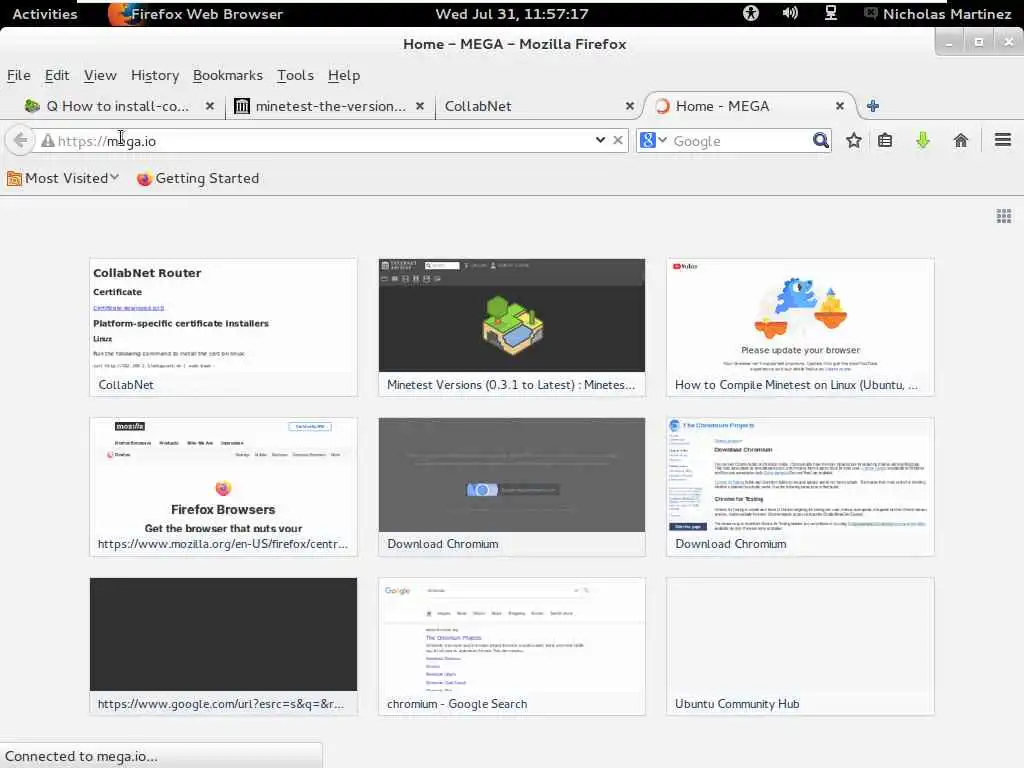Go to the Home page icon
This screenshot has width=1024, height=768.
tap(960, 140)
